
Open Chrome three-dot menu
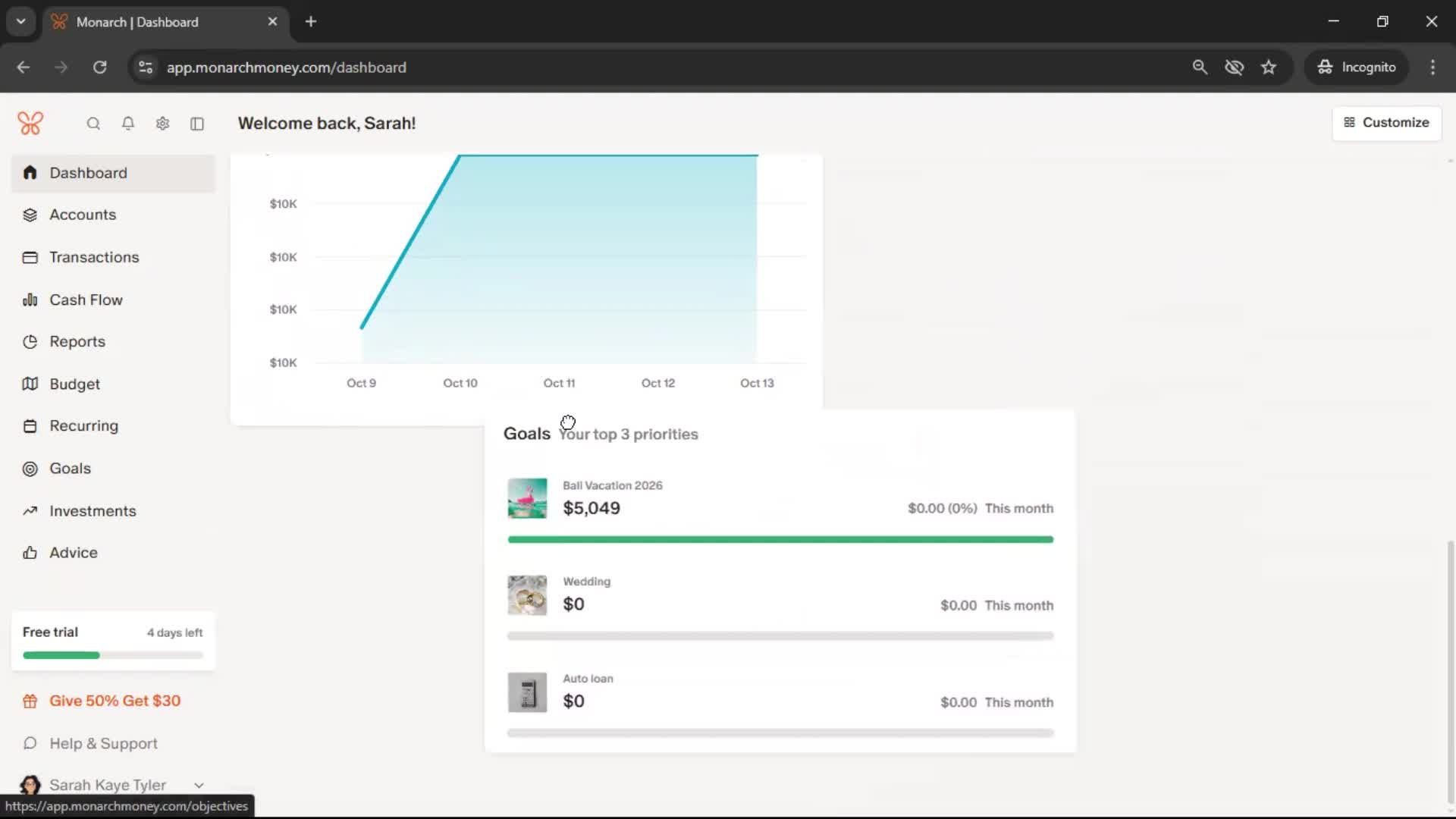pyautogui.click(x=1432, y=67)
